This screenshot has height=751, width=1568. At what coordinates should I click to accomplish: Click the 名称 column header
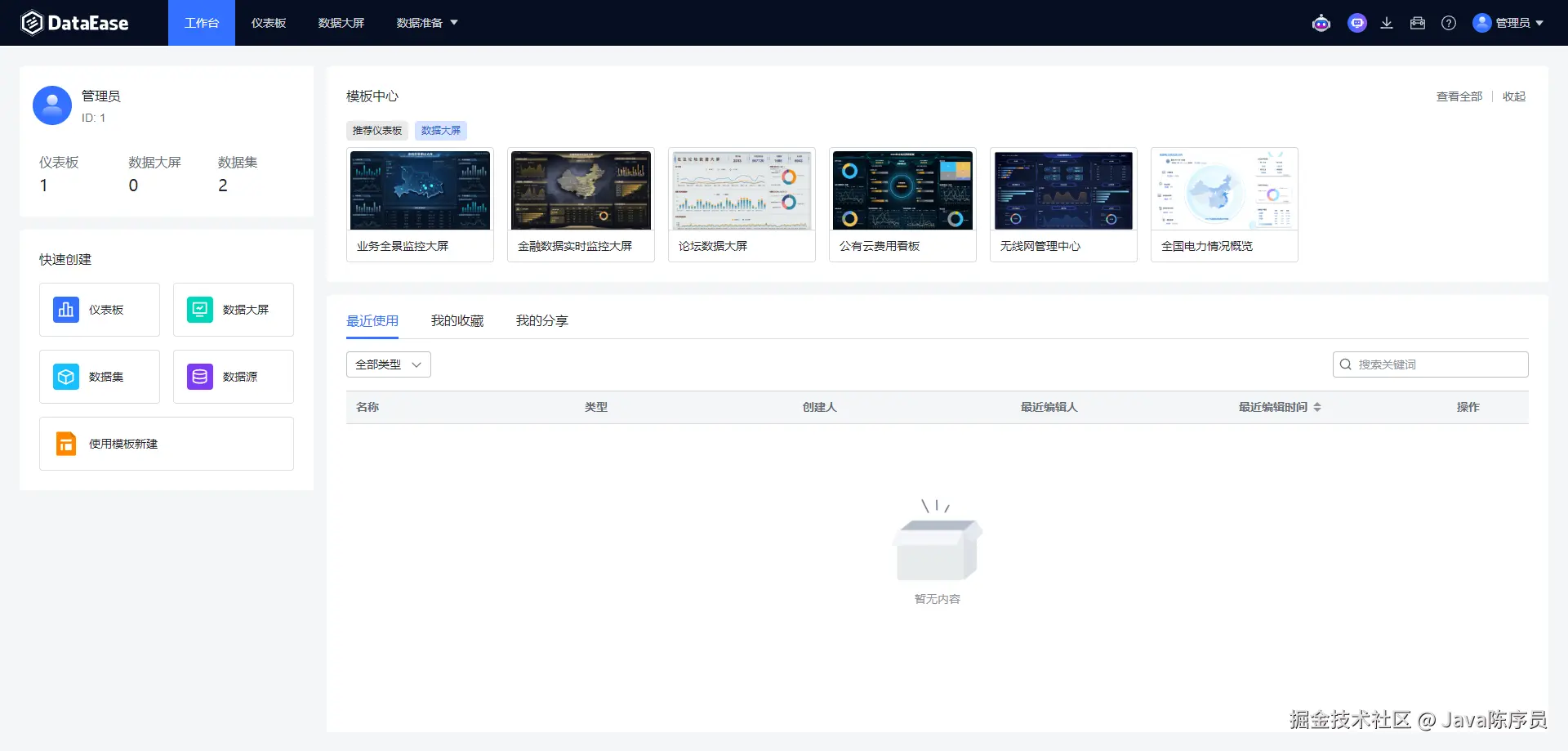(367, 407)
